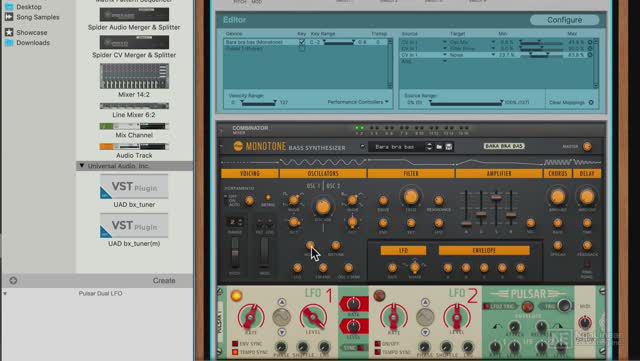This screenshot has height=361, width=640.
Task: Select the Mixer 14:2 device thumbnail
Action: [x=134, y=76]
